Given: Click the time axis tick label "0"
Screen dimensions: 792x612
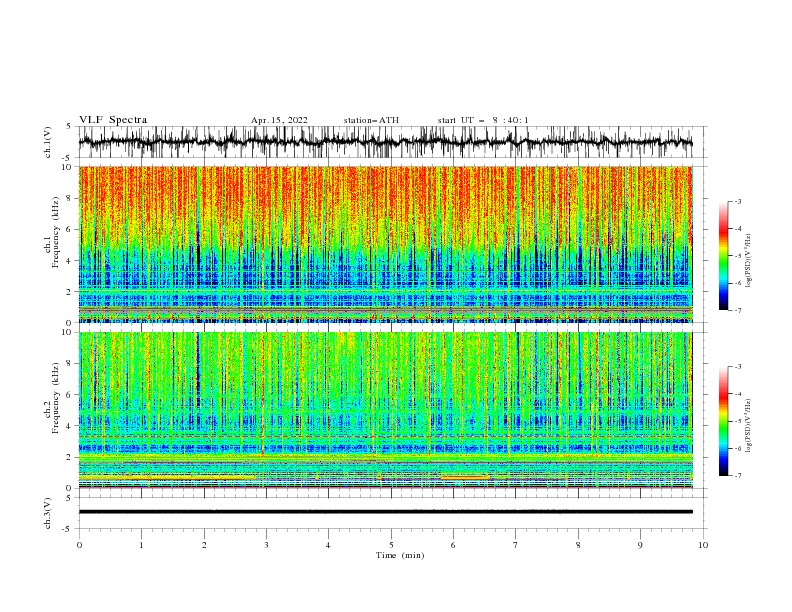Looking at the screenshot, I should click(x=79, y=545).
